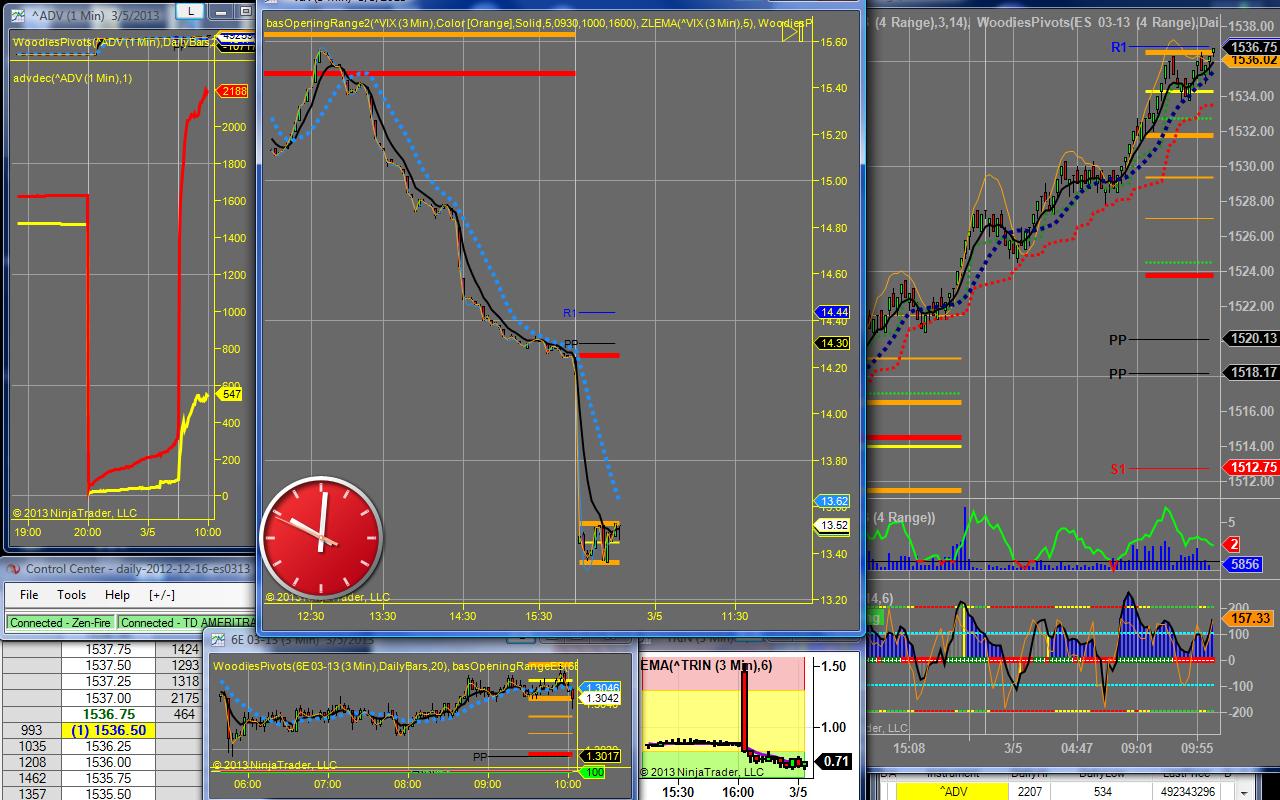The image size is (1280, 800).
Task: Click the ^ADV chart window icon
Action: pyautogui.click(x=17, y=17)
